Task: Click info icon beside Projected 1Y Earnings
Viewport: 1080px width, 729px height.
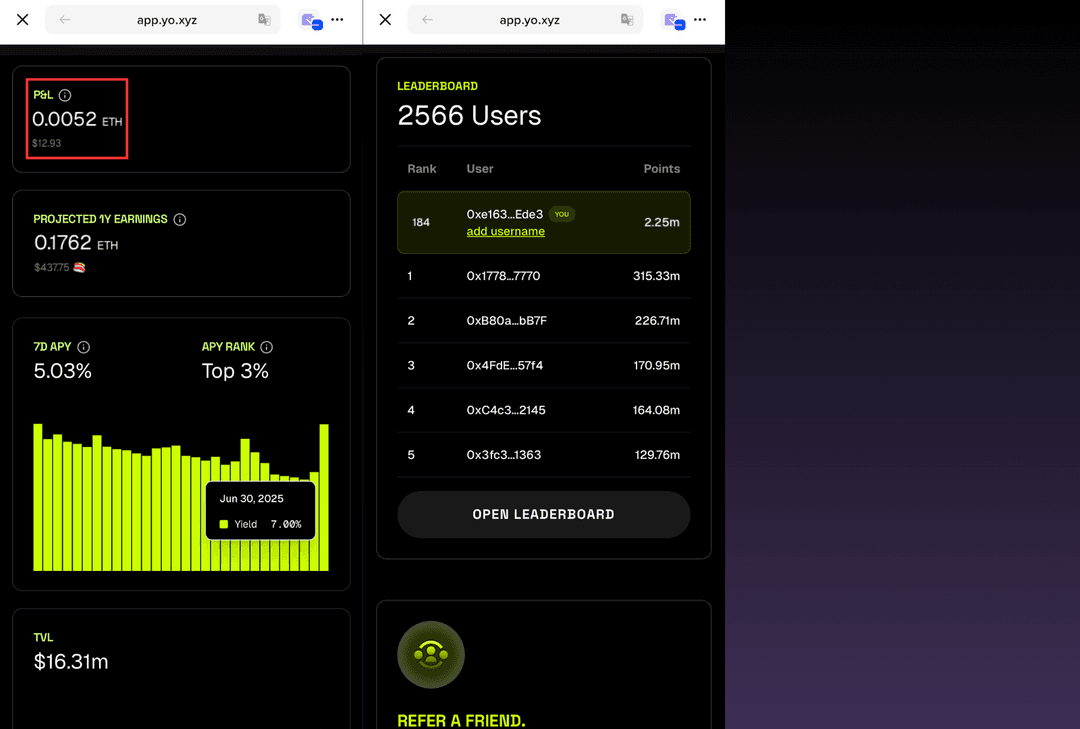Action: tap(180, 219)
